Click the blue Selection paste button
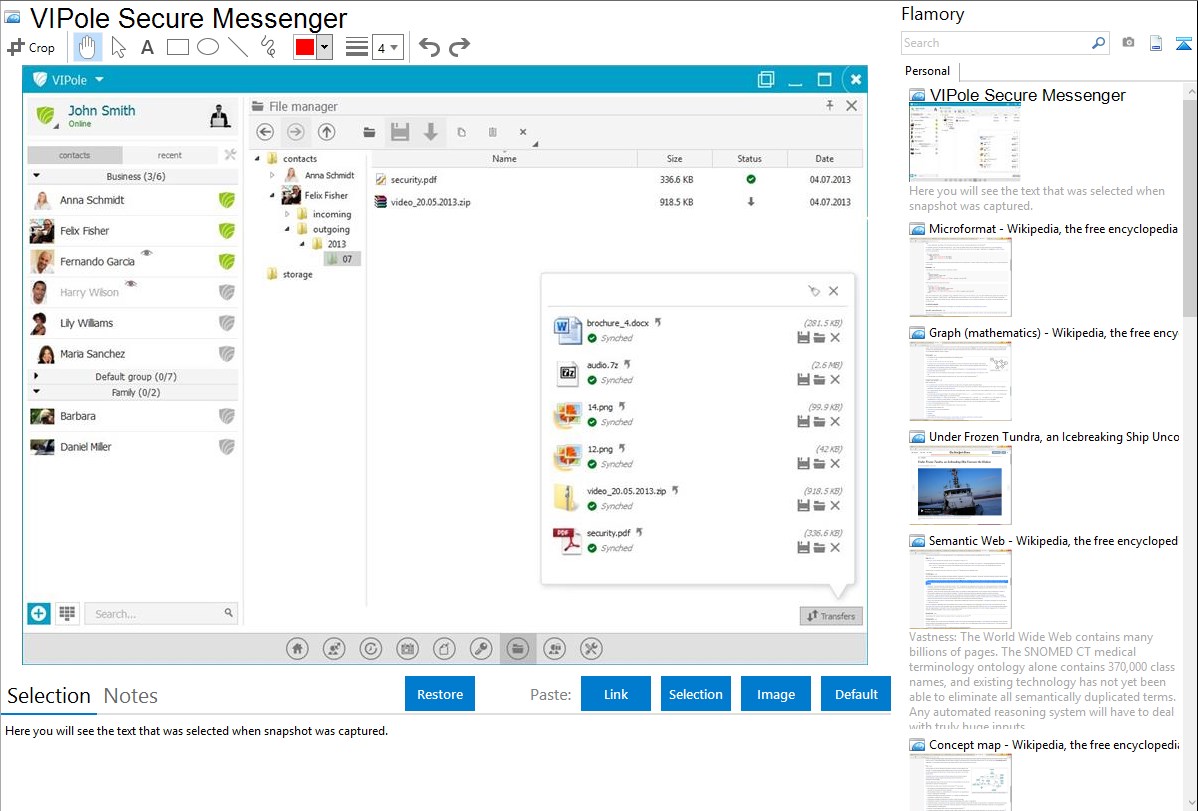The height and width of the screenshot is (811, 1198). (695, 694)
